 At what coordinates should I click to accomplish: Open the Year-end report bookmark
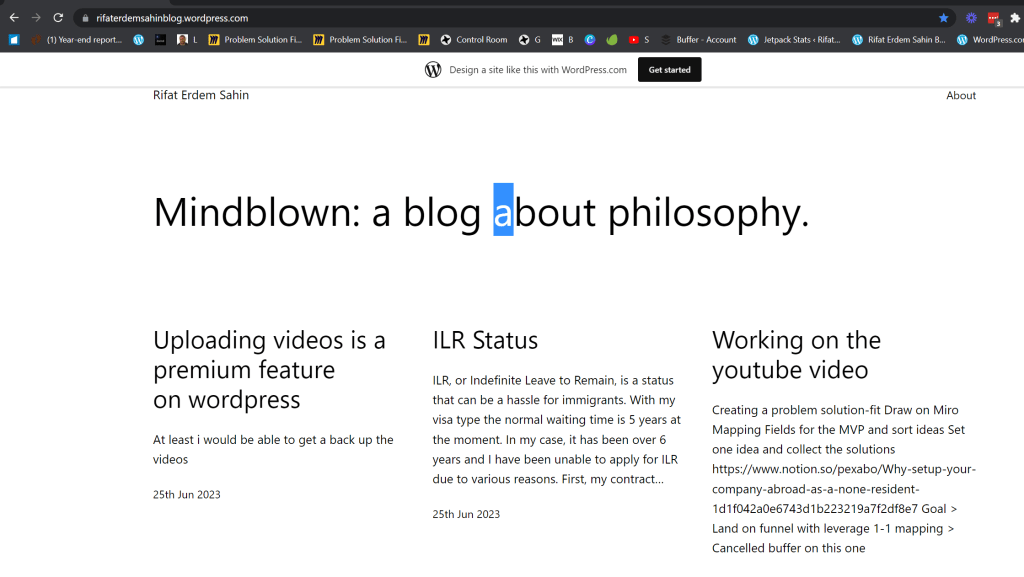pos(77,40)
